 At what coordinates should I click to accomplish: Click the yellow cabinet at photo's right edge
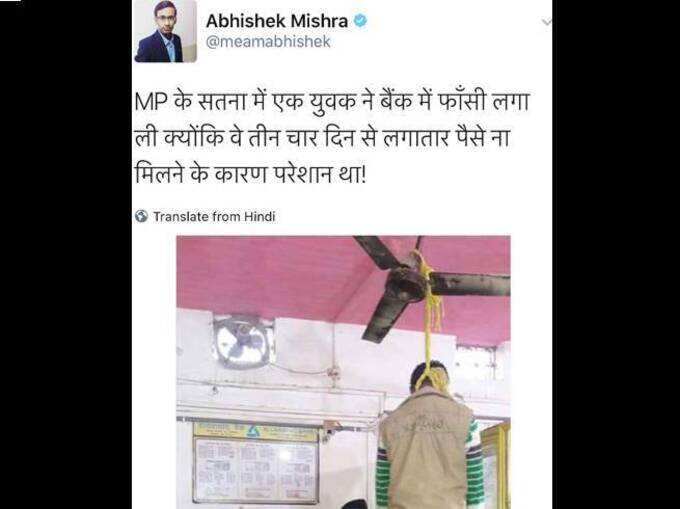(x=495, y=464)
